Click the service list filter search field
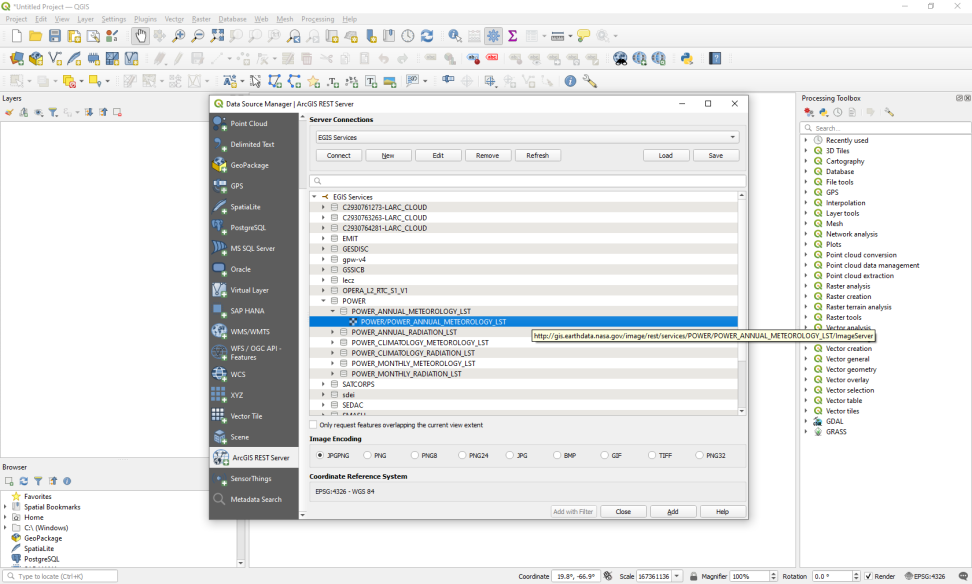The image size is (972, 584). (x=528, y=181)
